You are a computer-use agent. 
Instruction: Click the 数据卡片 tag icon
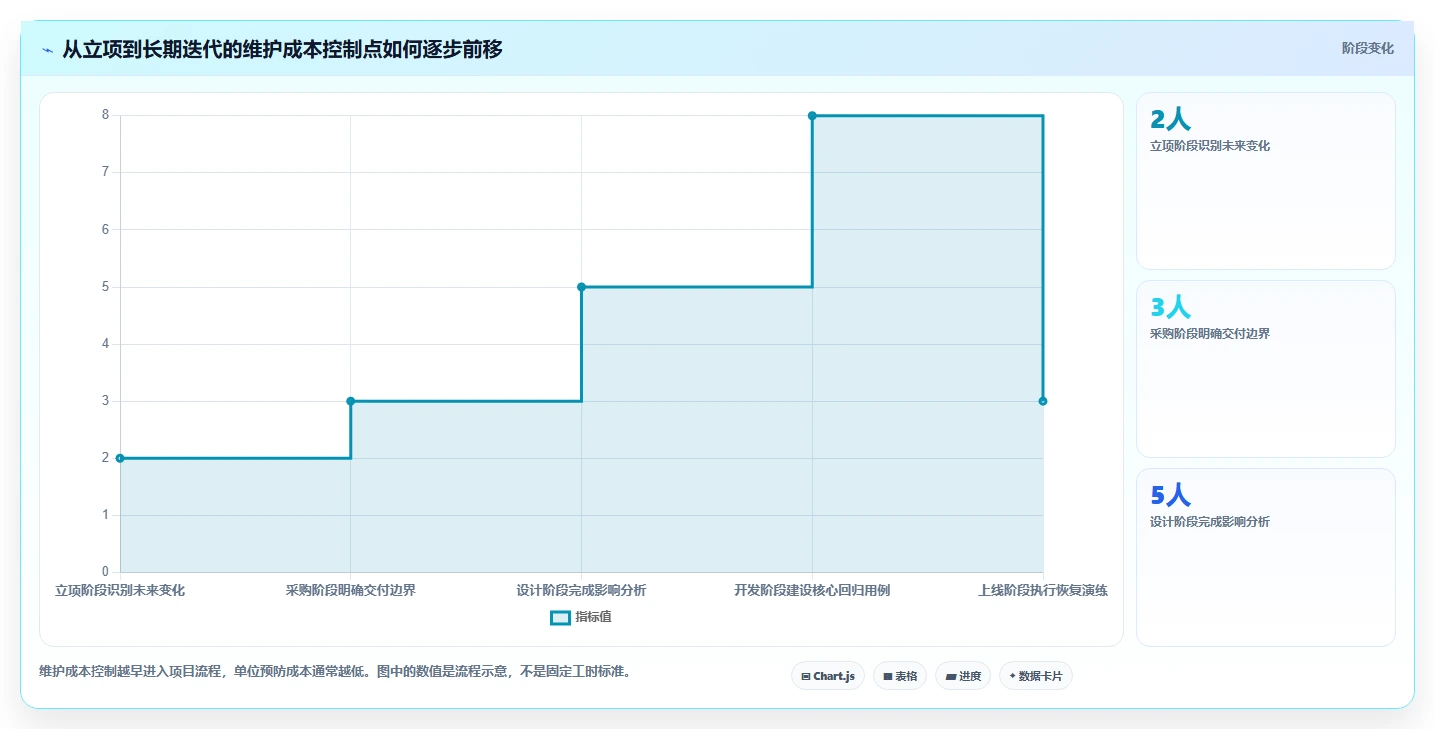pos(1013,677)
